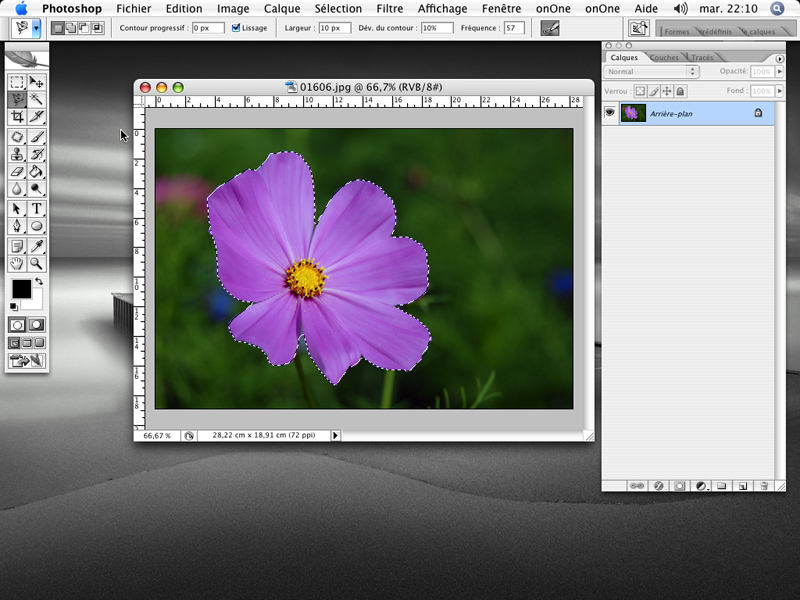This screenshot has width=800, height=600.
Task: Select the Path Selection arrow tool
Action: (x=17, y=209)
